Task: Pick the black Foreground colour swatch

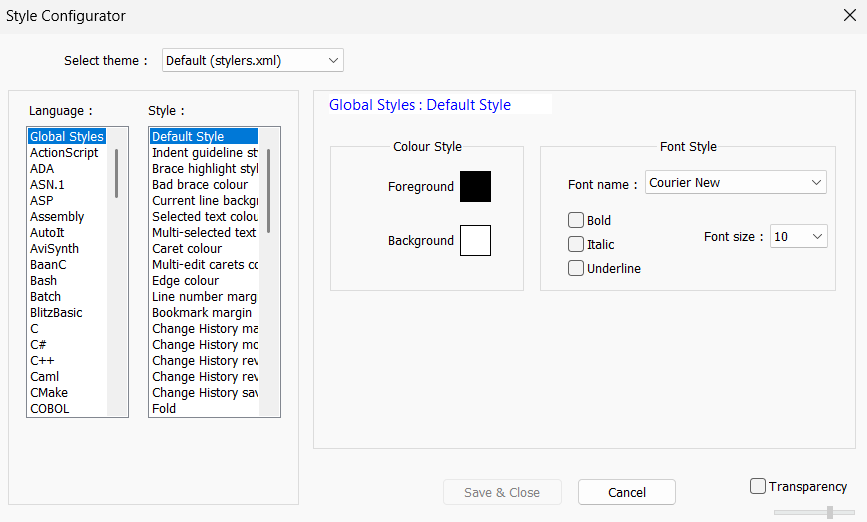Action: pos(475,187)
